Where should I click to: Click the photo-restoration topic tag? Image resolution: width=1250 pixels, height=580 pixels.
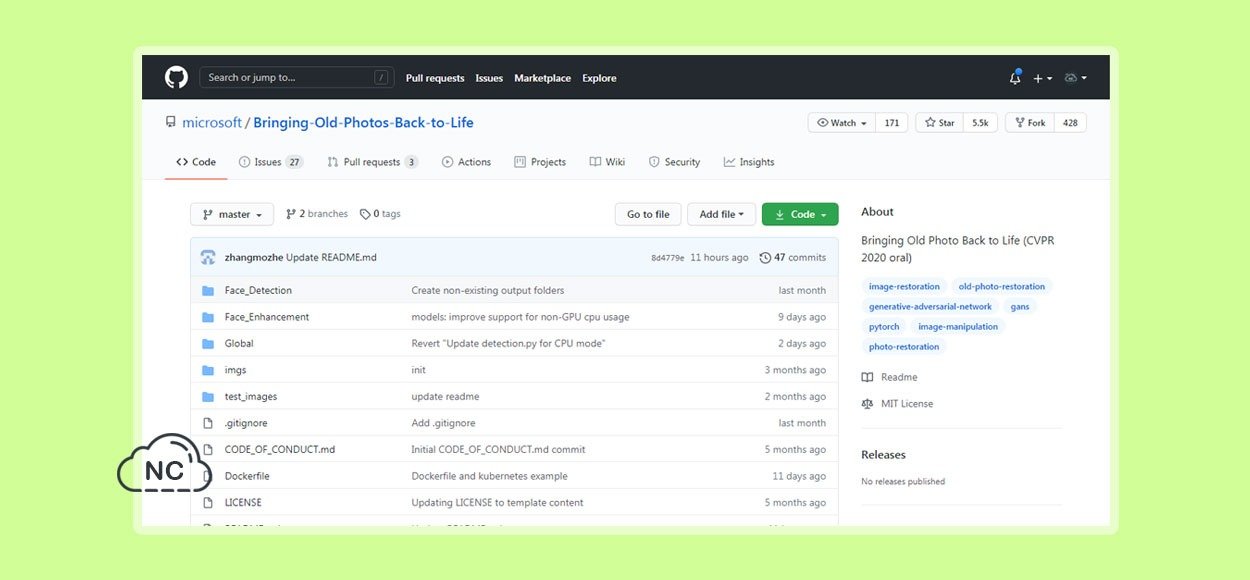pos(904,346)
